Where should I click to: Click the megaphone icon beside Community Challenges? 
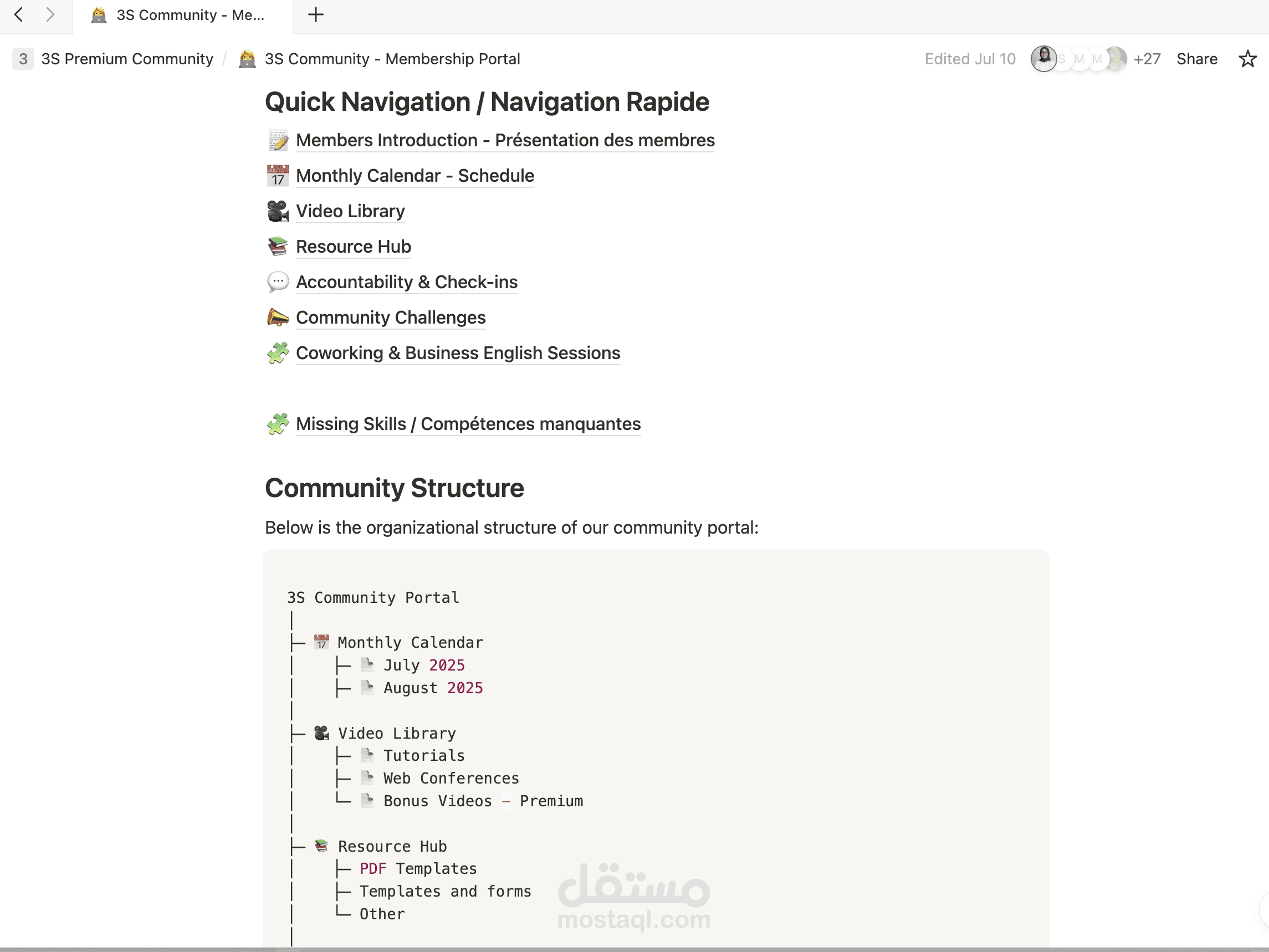tap(278, 318)
